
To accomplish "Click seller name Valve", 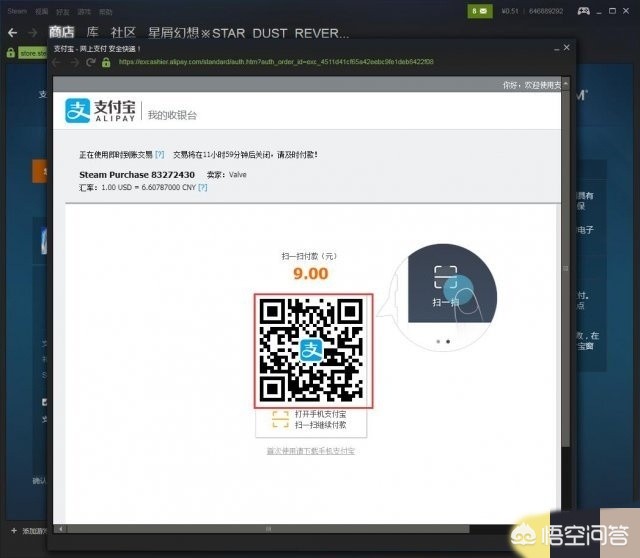I will coord(238,175).
